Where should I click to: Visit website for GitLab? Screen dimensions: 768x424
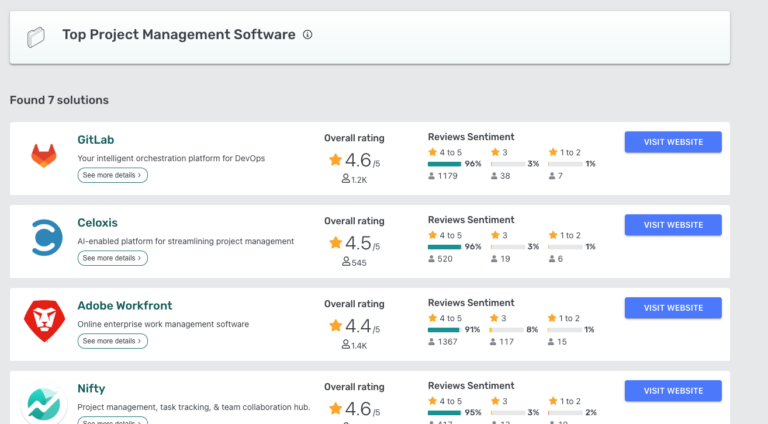[x=673, y=142]
